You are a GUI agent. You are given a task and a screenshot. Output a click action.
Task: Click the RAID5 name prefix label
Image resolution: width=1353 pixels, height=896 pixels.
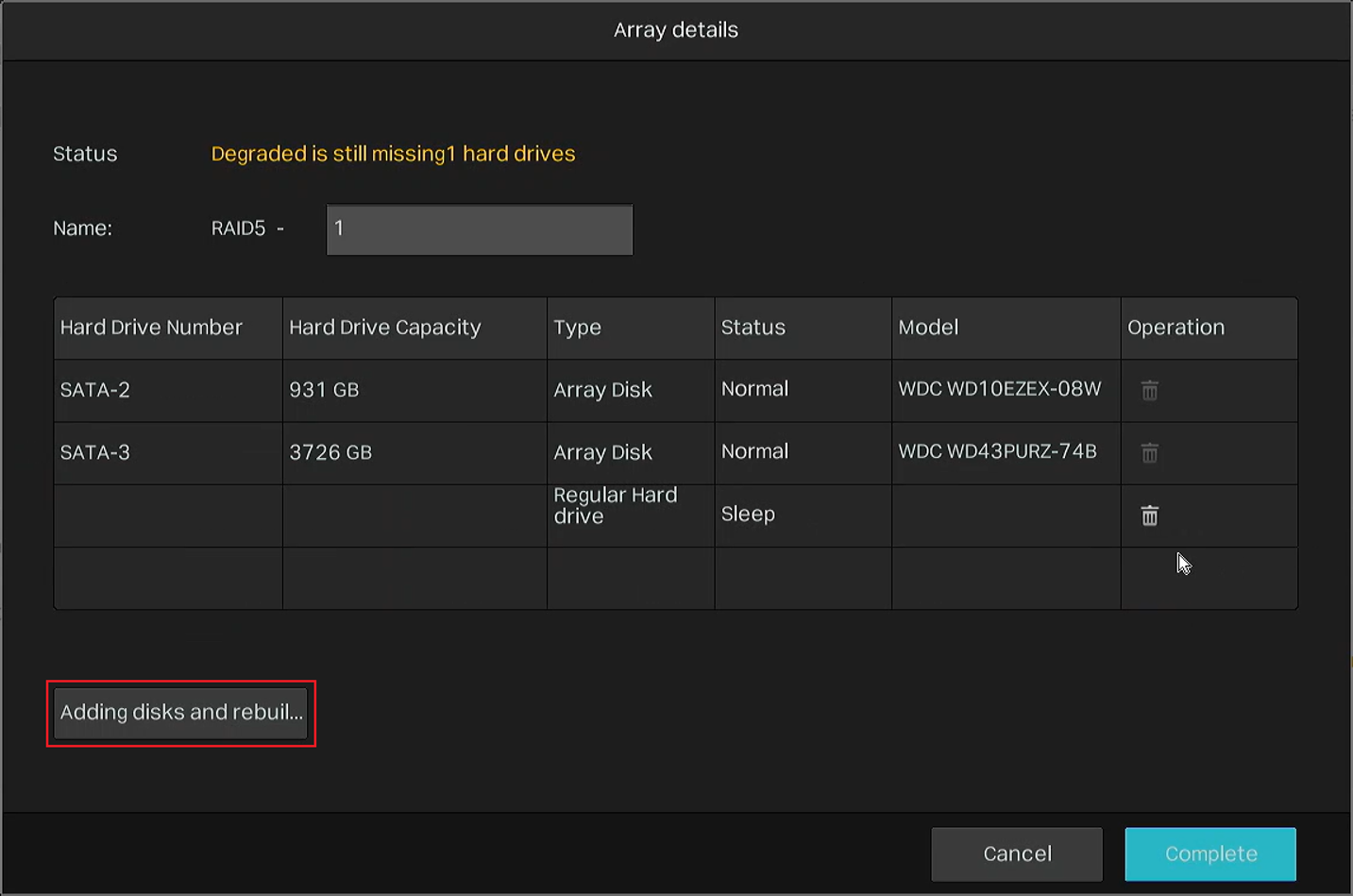click(x=247, y=228)
